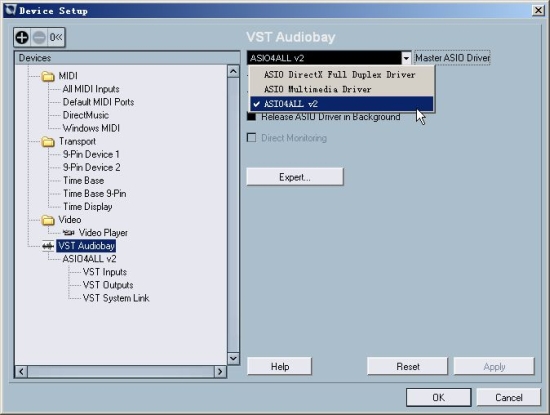Click the horizontal scroll-left arrow

pos(21,372)
